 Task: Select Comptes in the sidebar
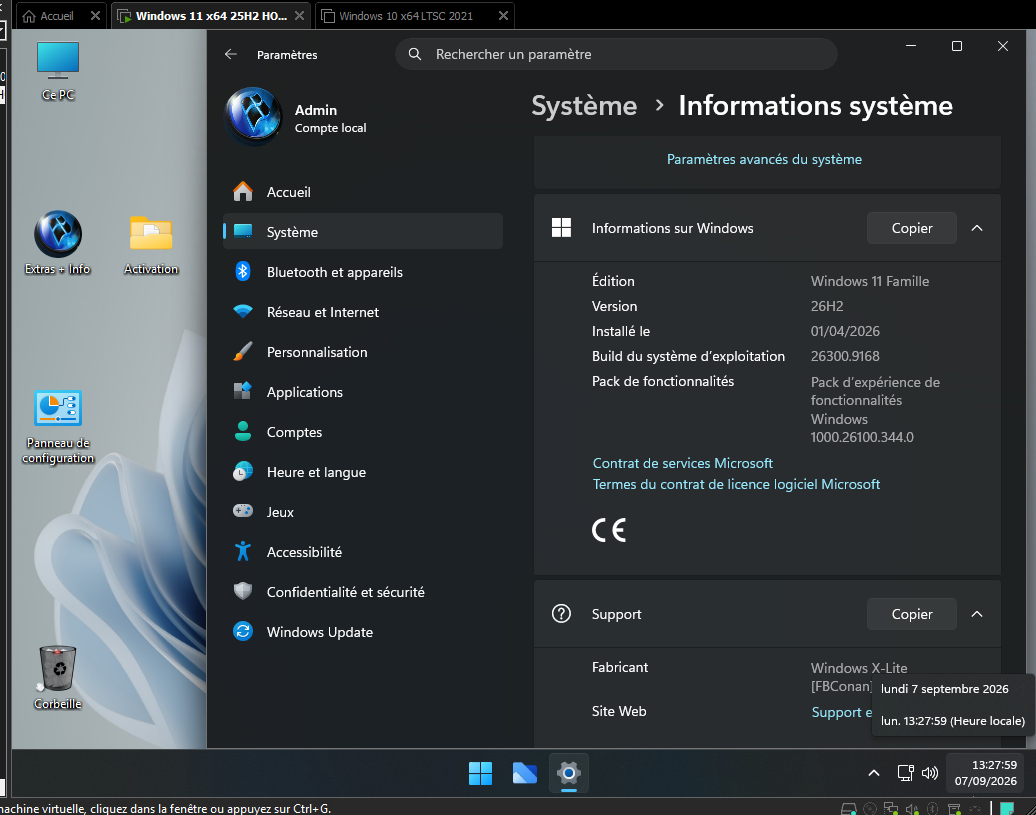[x=363, y=432]
